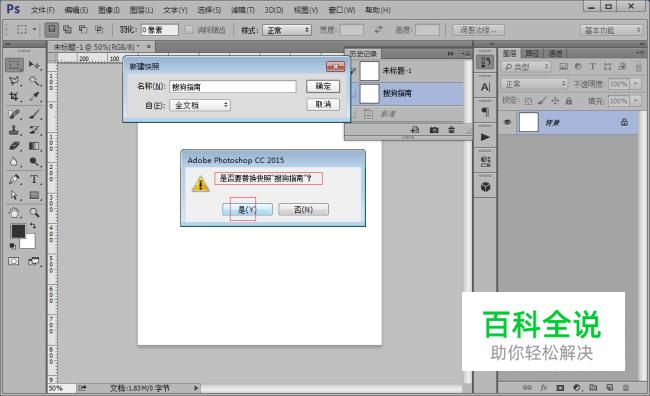Click create new document from state icon

[x=415, y=130]
